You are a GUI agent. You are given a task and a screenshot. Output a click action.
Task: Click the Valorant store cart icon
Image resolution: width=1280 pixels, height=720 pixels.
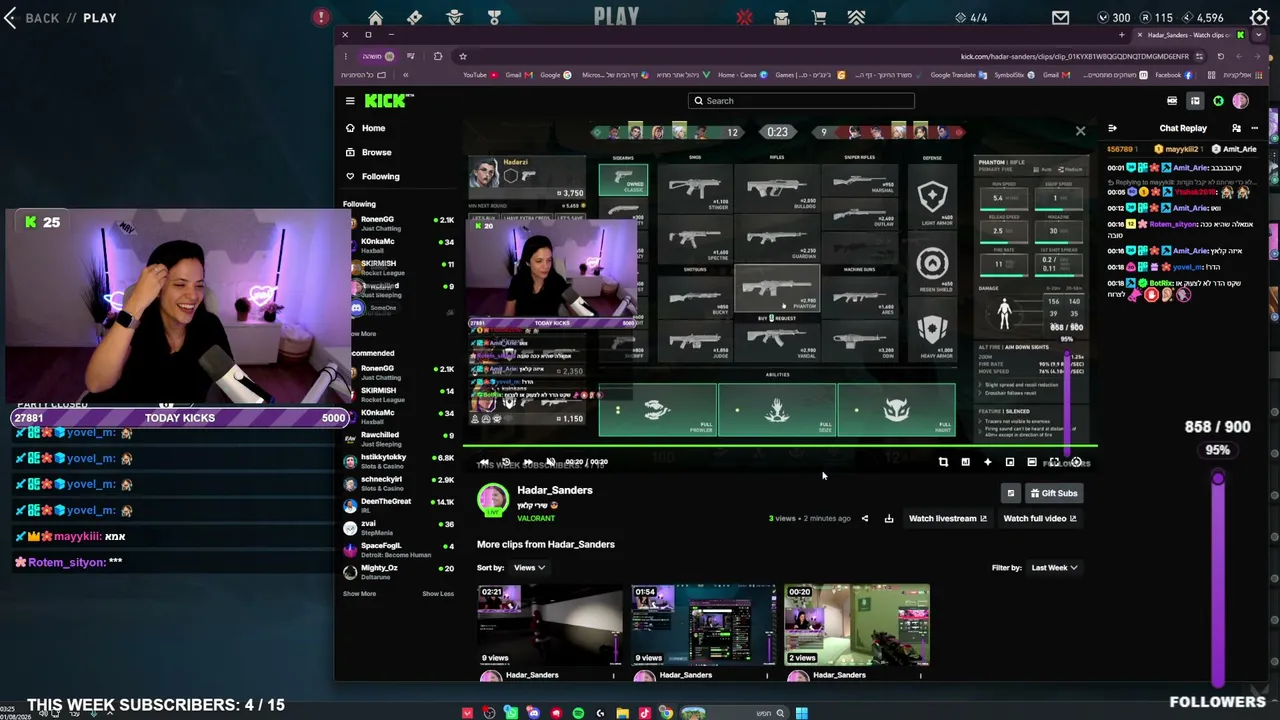point(819,17)
